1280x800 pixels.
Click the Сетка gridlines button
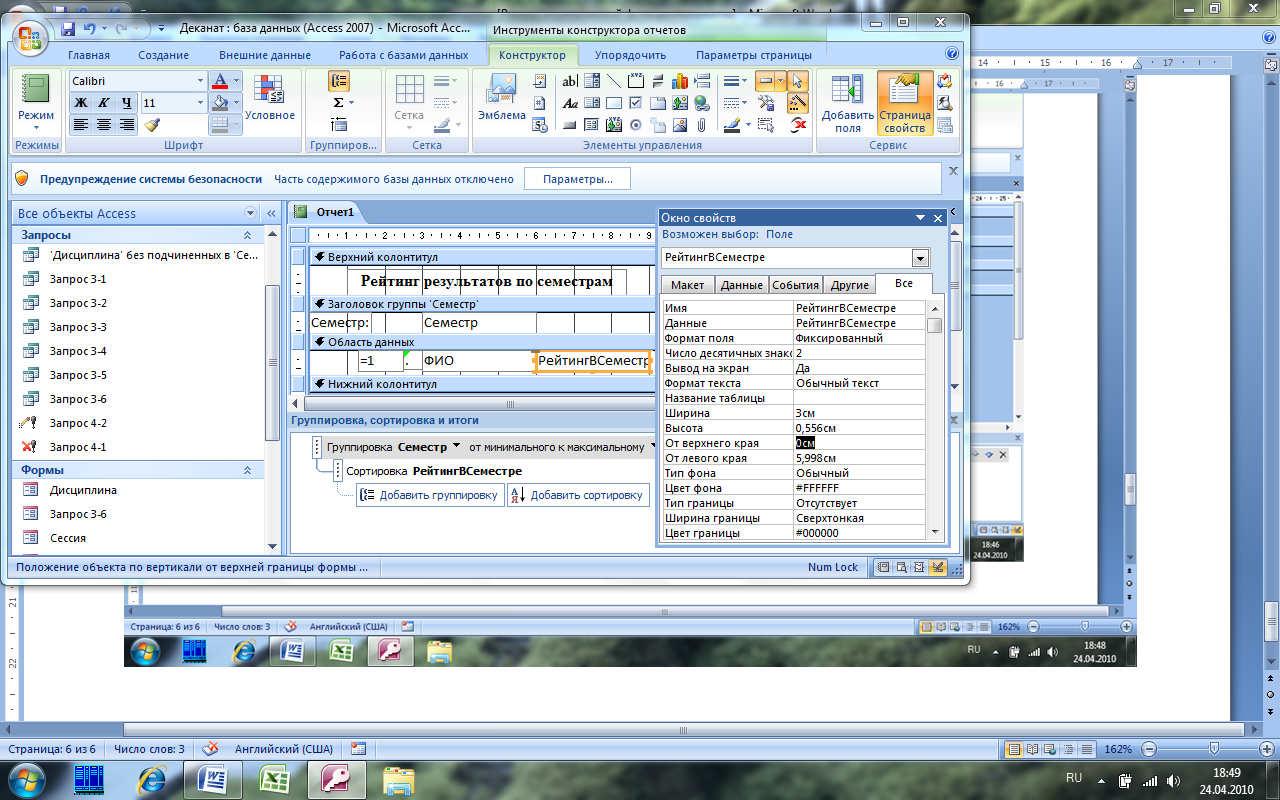coord(409,103)
